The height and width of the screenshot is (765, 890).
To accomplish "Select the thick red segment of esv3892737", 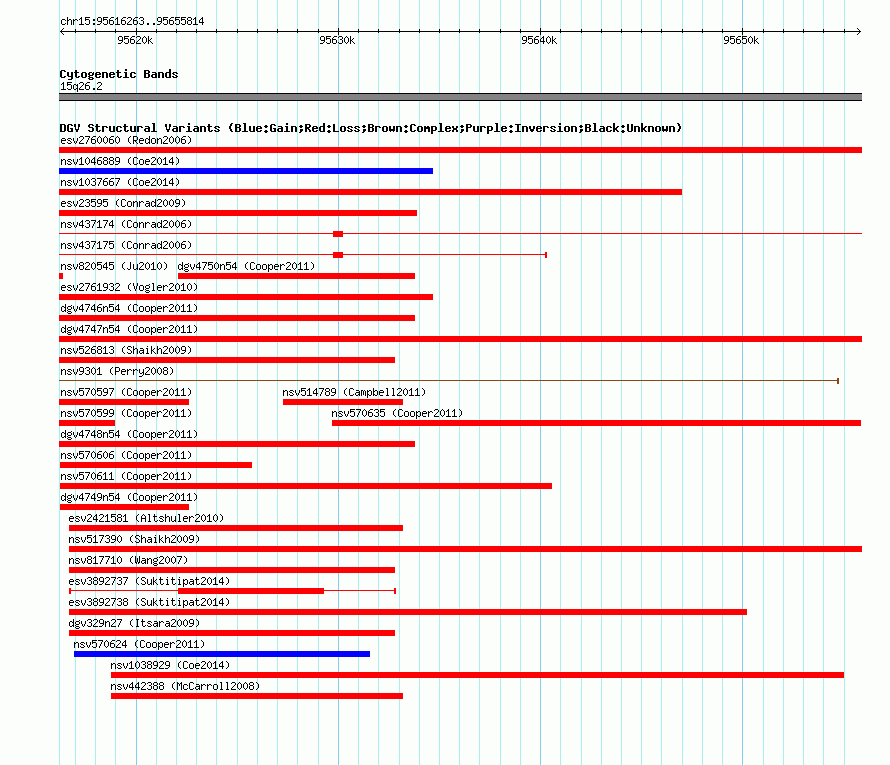I will 251,591.
